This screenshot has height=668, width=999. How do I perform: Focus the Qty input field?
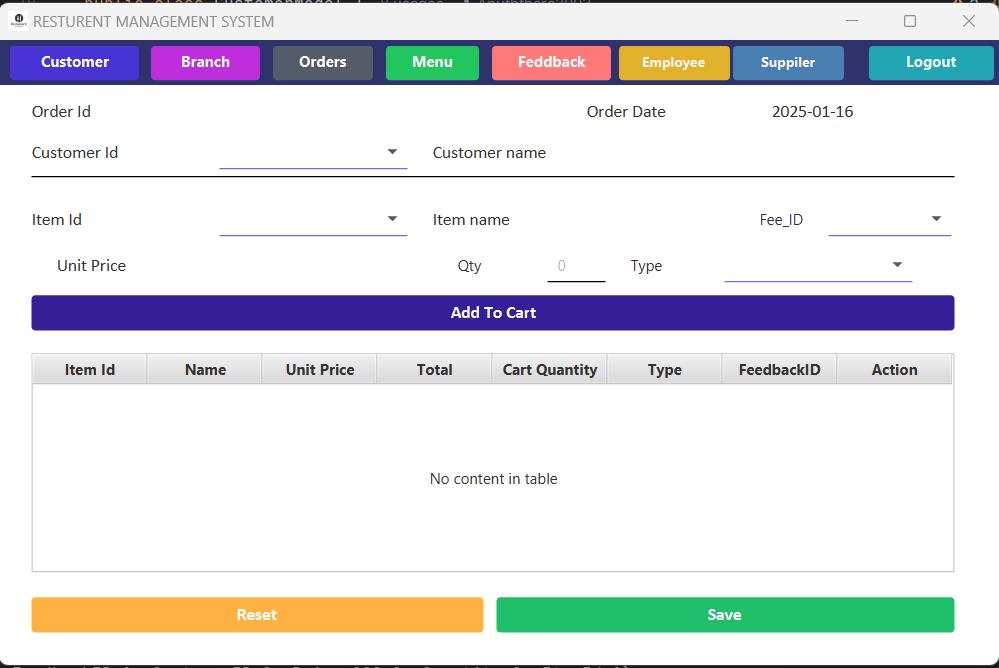(576, 266)
